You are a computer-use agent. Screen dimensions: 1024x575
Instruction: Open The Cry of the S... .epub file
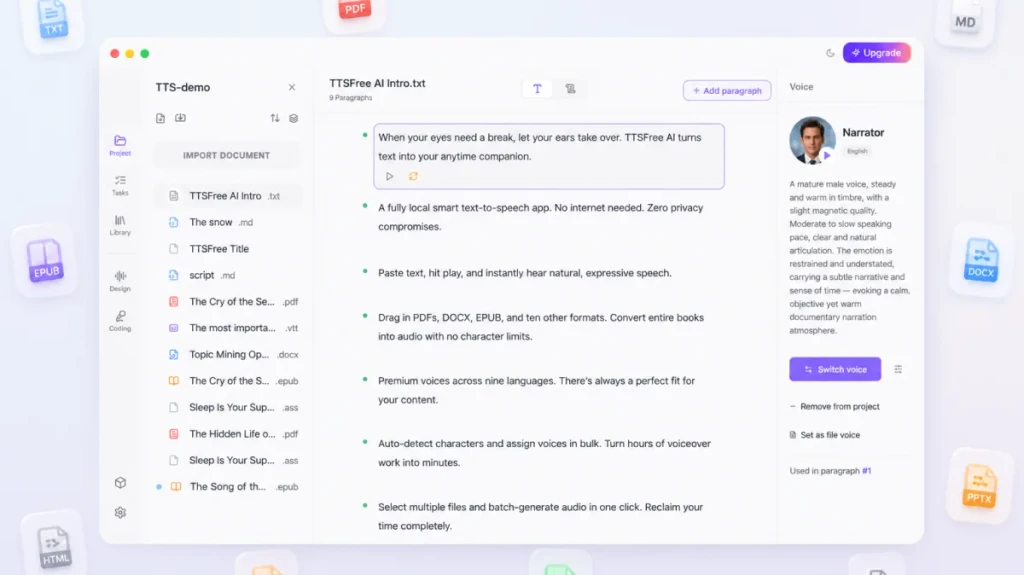[x=228, y=381]
